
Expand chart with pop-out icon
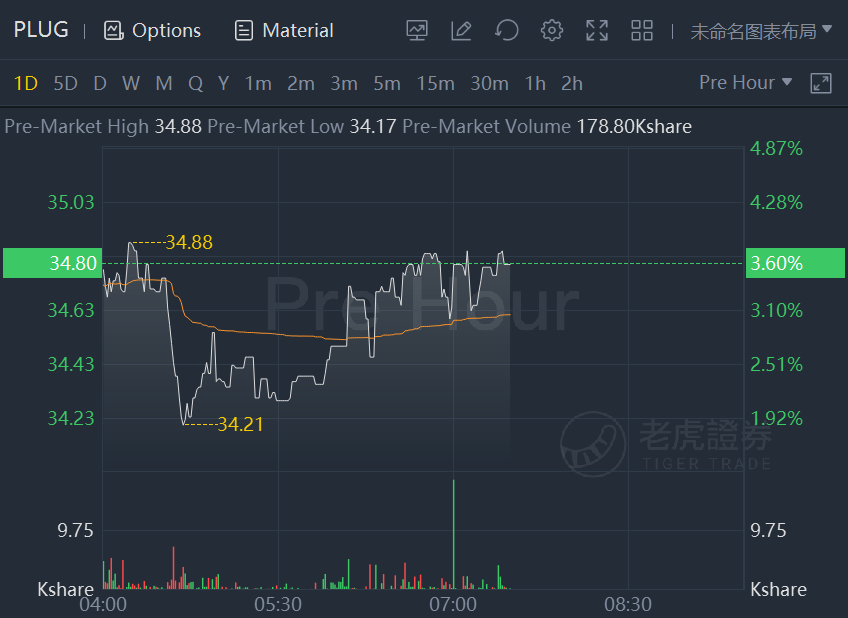coord(820,83)
